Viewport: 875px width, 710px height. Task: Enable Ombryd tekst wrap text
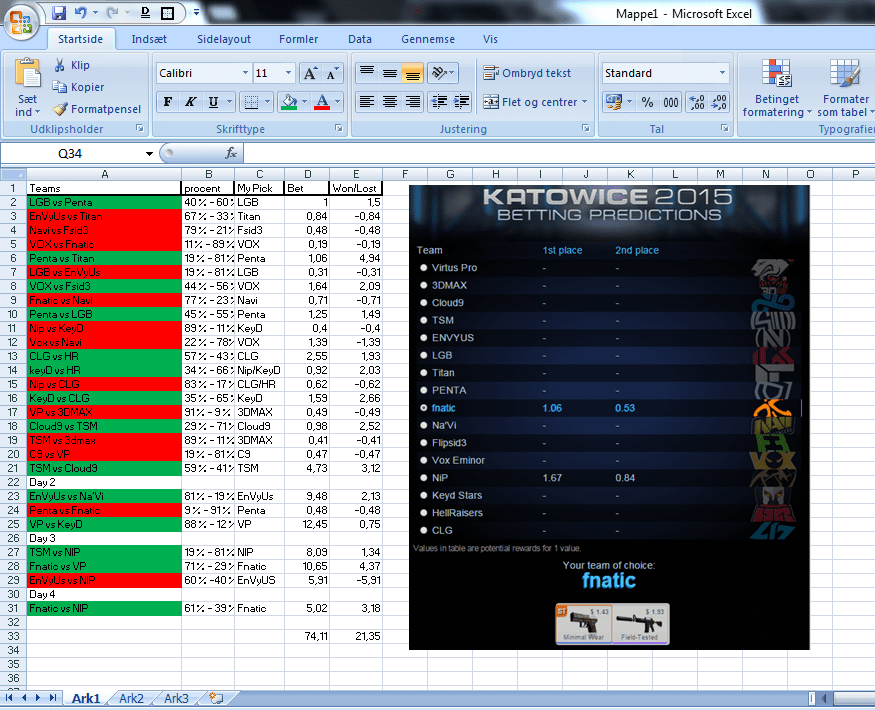pos(527,73)
